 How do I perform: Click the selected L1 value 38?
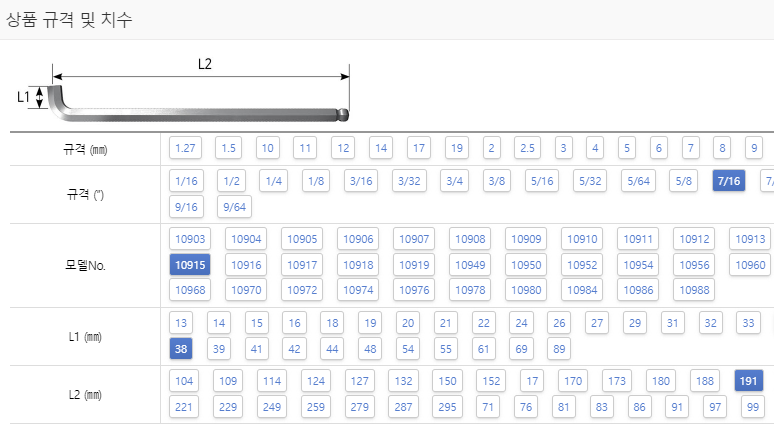pos(181,349)
